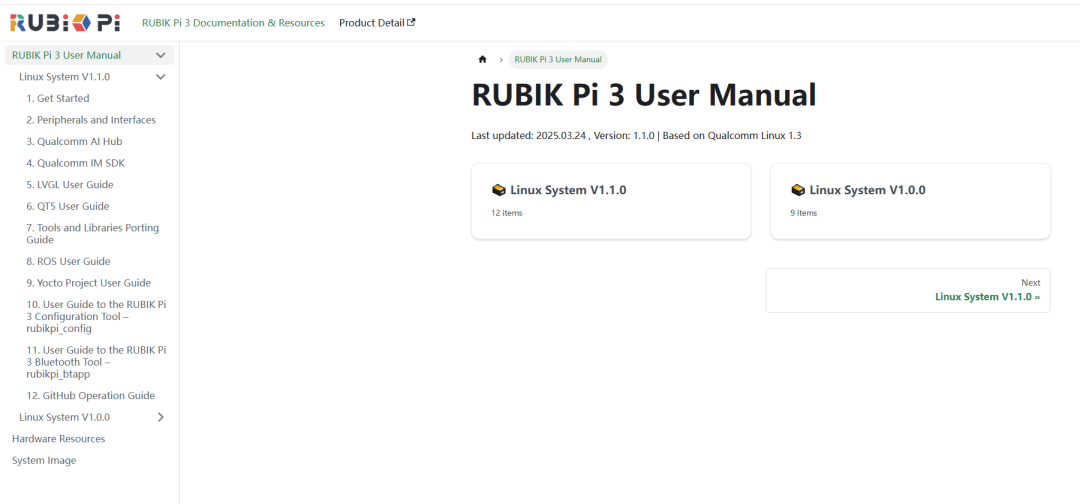Open 2. Peripherals and Interfaces
Screen dimensions: 1080x504
(x=91, y=120)
